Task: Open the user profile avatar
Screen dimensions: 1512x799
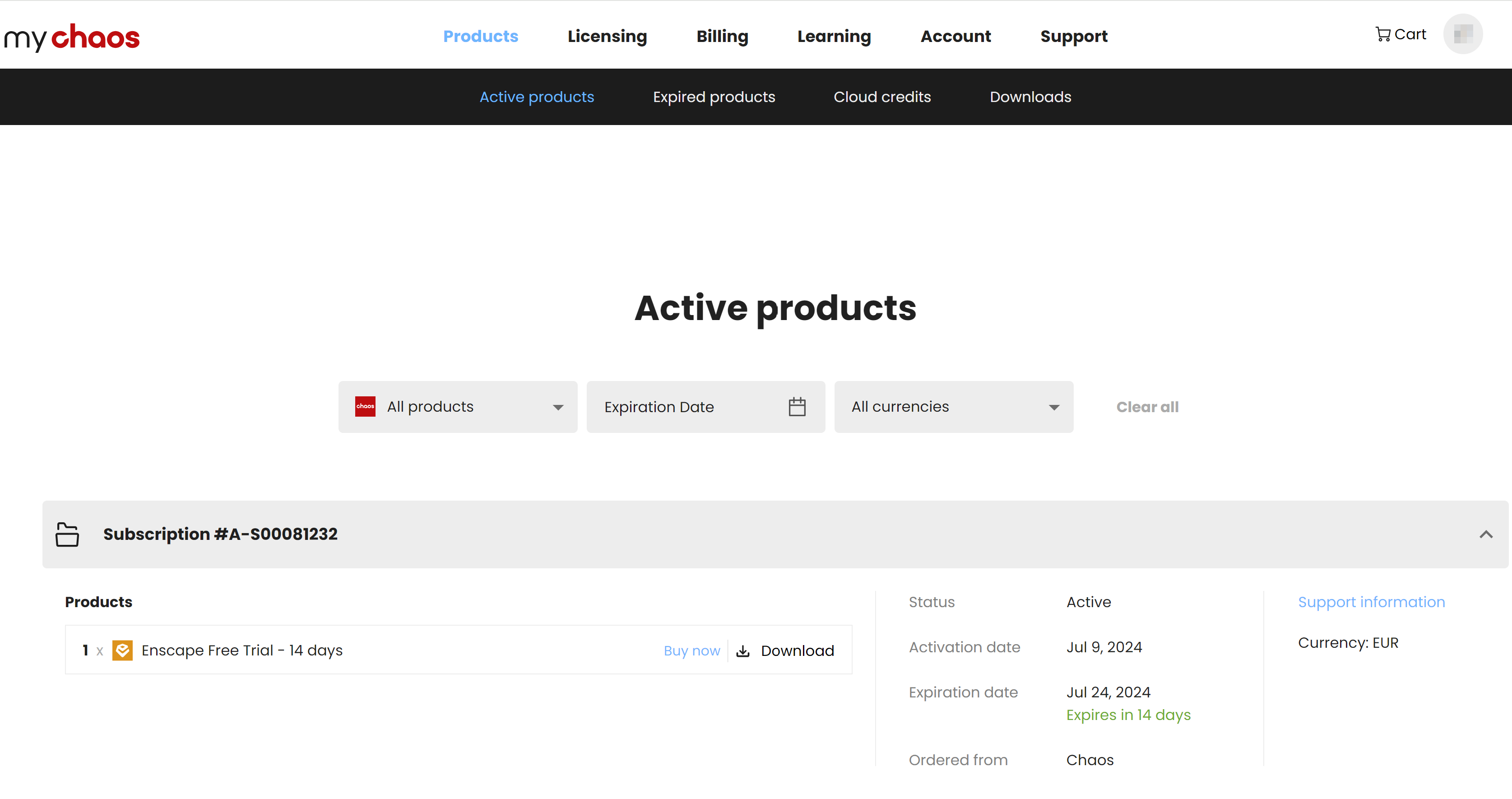Action: point(1463,34)
